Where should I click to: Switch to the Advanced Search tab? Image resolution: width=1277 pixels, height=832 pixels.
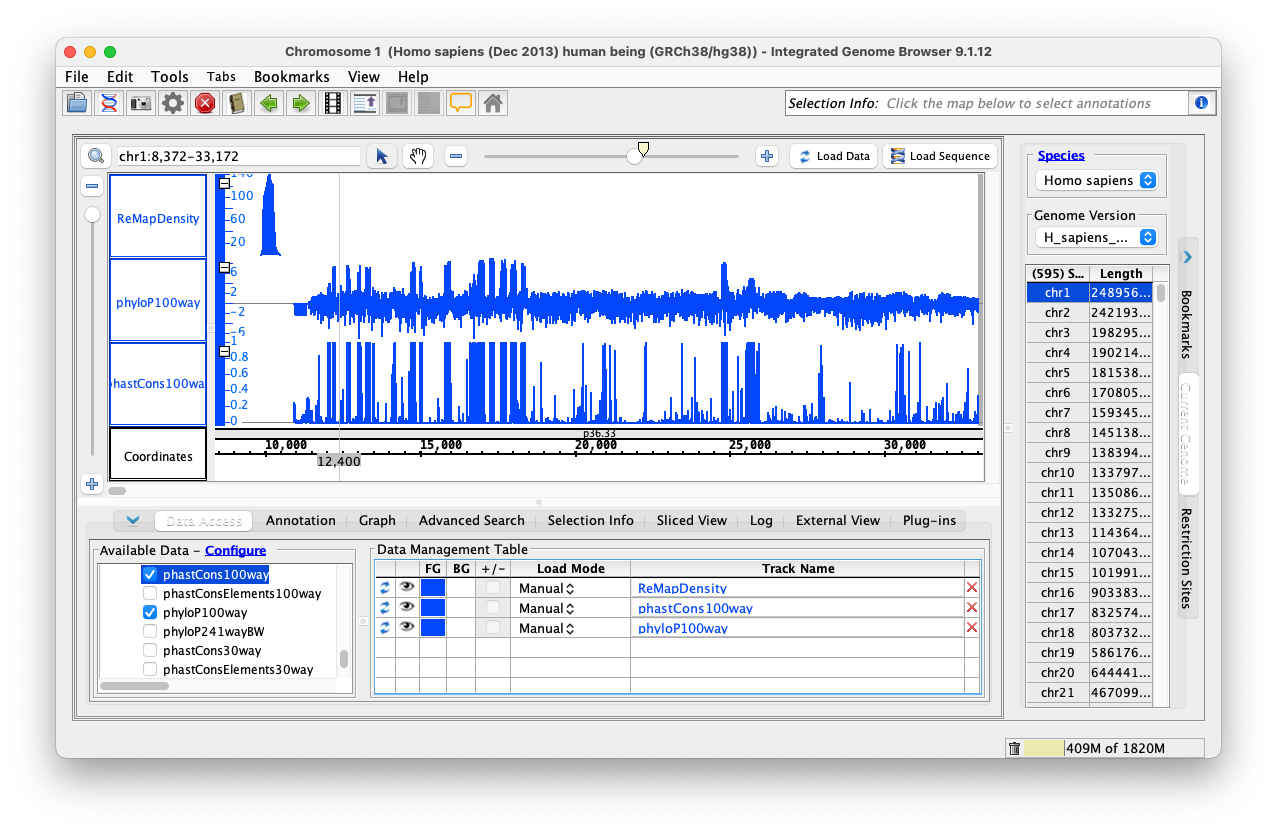[x=471, y=520]
